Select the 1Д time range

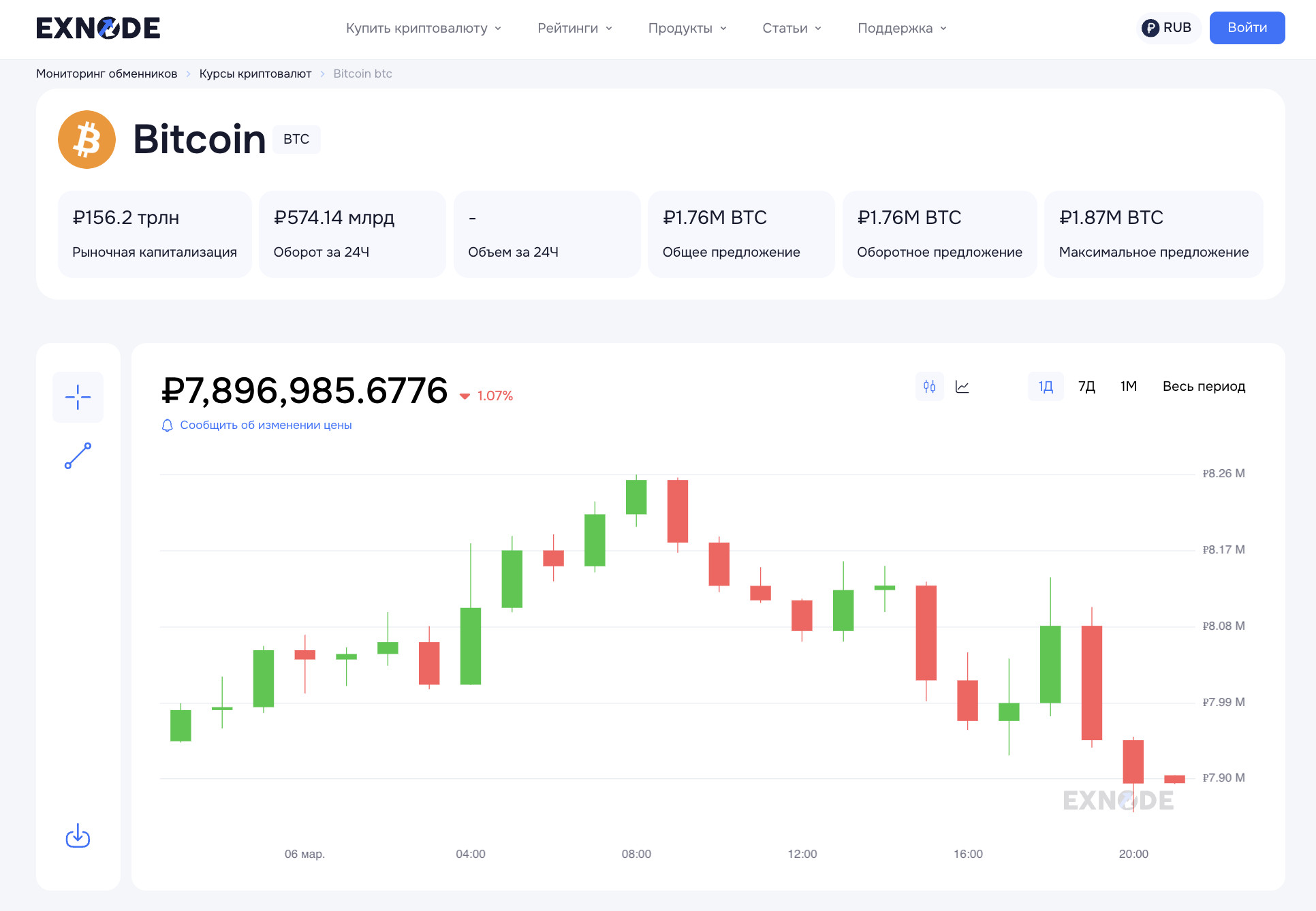pos(1046,387)
